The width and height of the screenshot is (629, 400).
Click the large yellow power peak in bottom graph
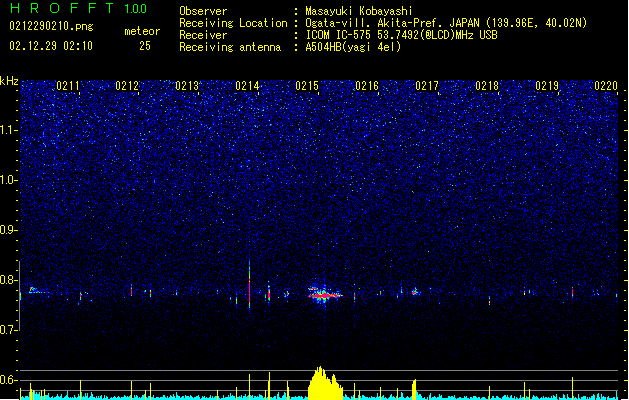click(x=325, y=383)
